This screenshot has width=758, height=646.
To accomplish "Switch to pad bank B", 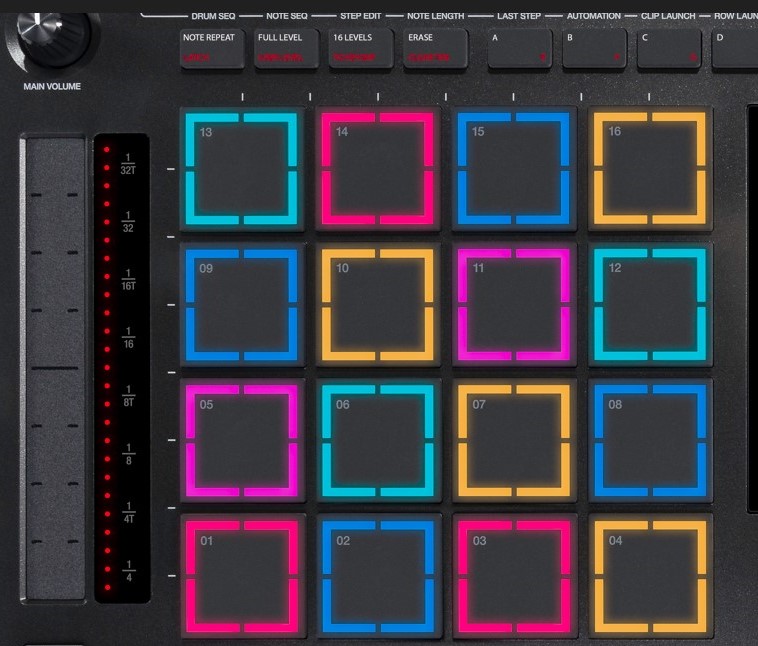I will click(x=595, y=47).
